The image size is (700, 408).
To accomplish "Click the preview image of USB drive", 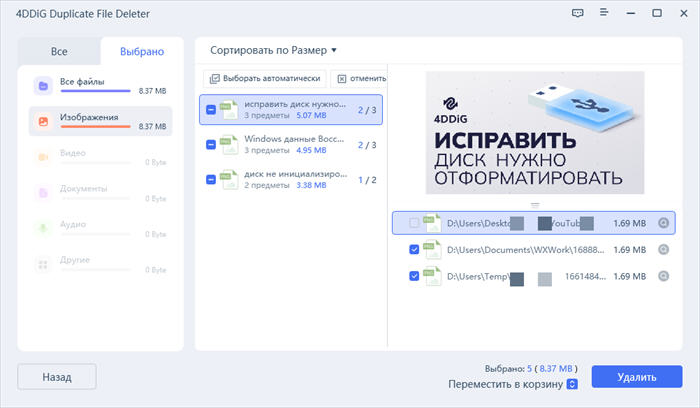I will 535,133.
